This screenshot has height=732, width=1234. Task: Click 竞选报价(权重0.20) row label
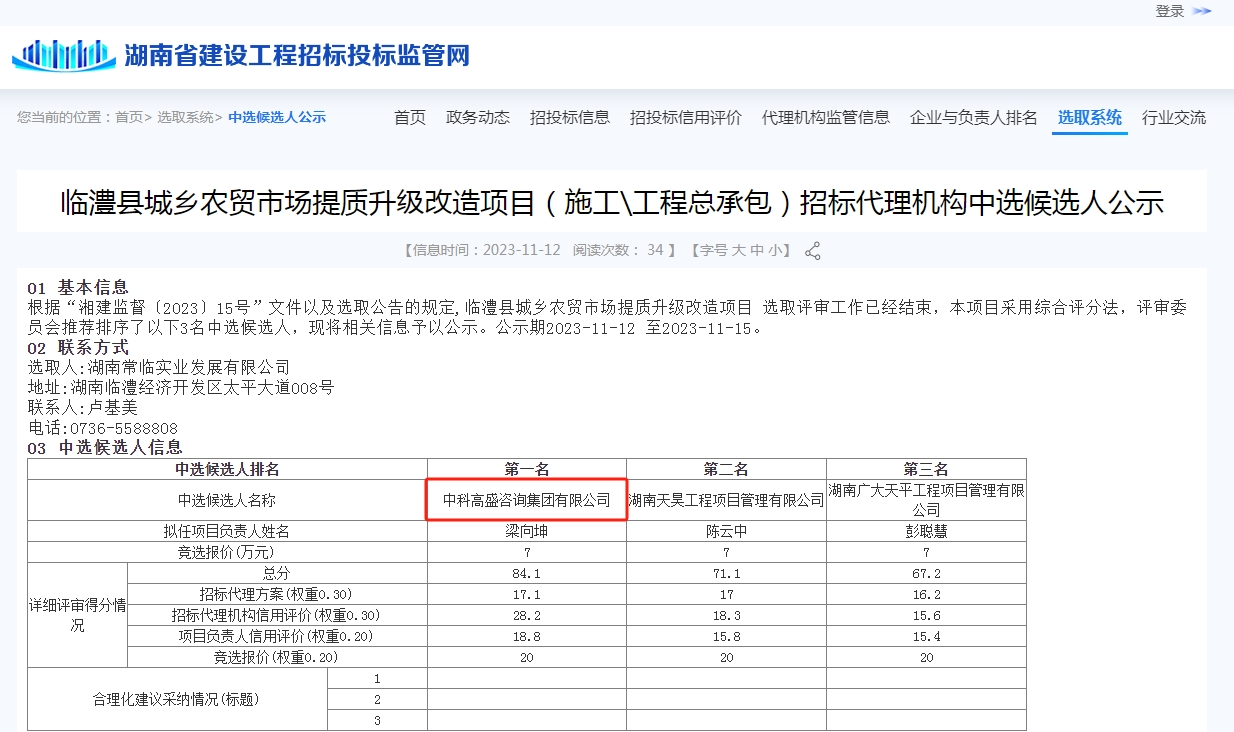click(276, 657)
